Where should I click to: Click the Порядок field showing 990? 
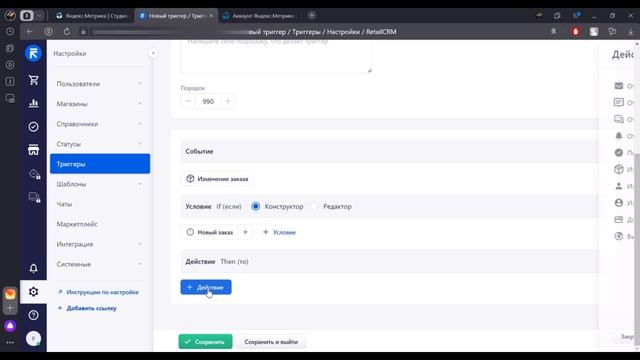click(x=208, y=101)
